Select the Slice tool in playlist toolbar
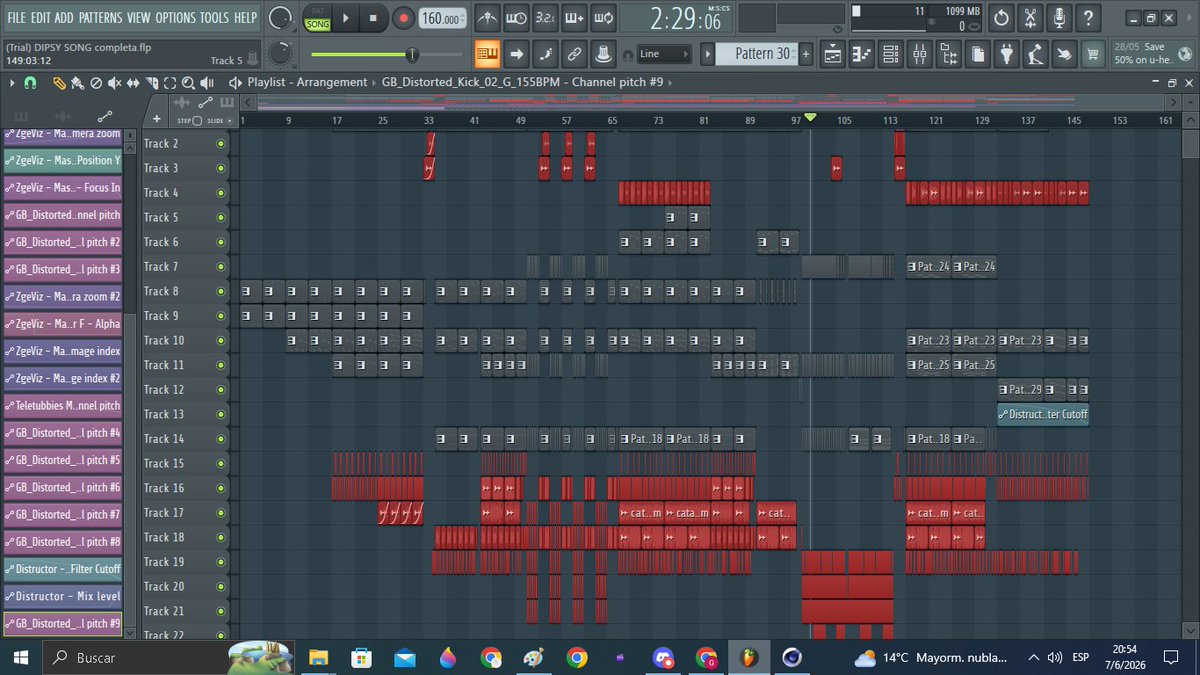The height and width of the screenshot is (675, 1200). pos(152,83)
